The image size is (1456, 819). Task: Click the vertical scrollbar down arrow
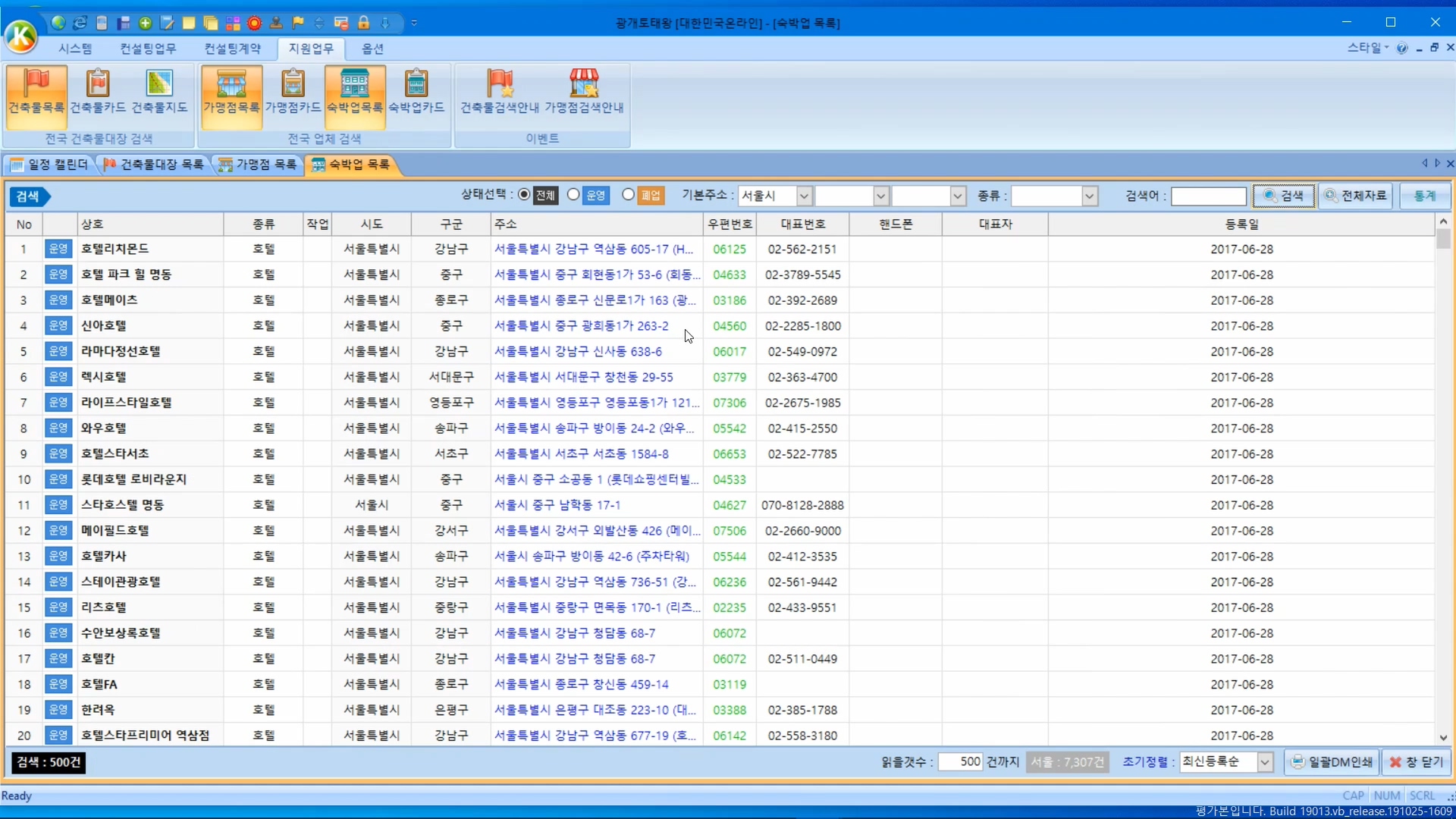[x=1443, y=737]
